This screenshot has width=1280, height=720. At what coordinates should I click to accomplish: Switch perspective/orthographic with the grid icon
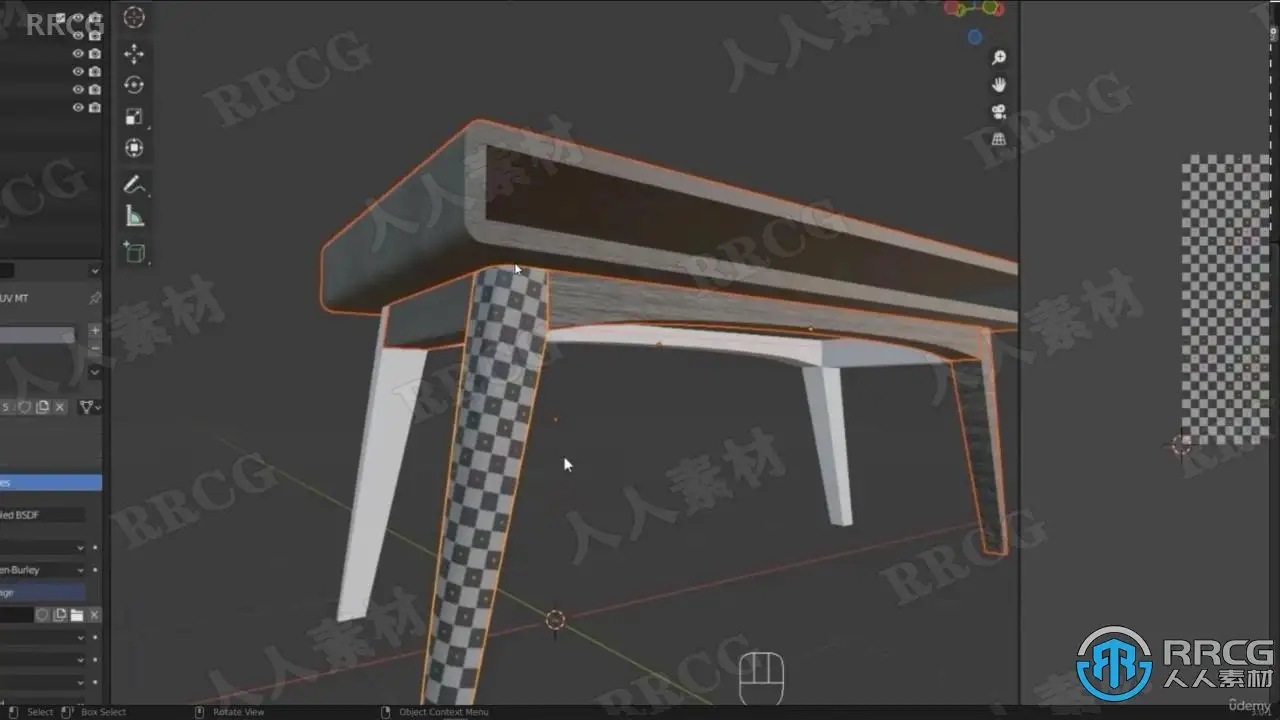(998, 139)
